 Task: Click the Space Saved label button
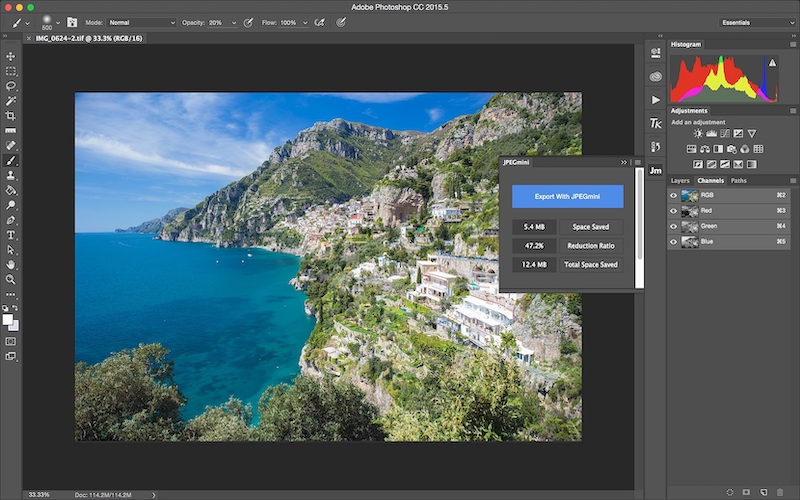click(x=591, y=227)
